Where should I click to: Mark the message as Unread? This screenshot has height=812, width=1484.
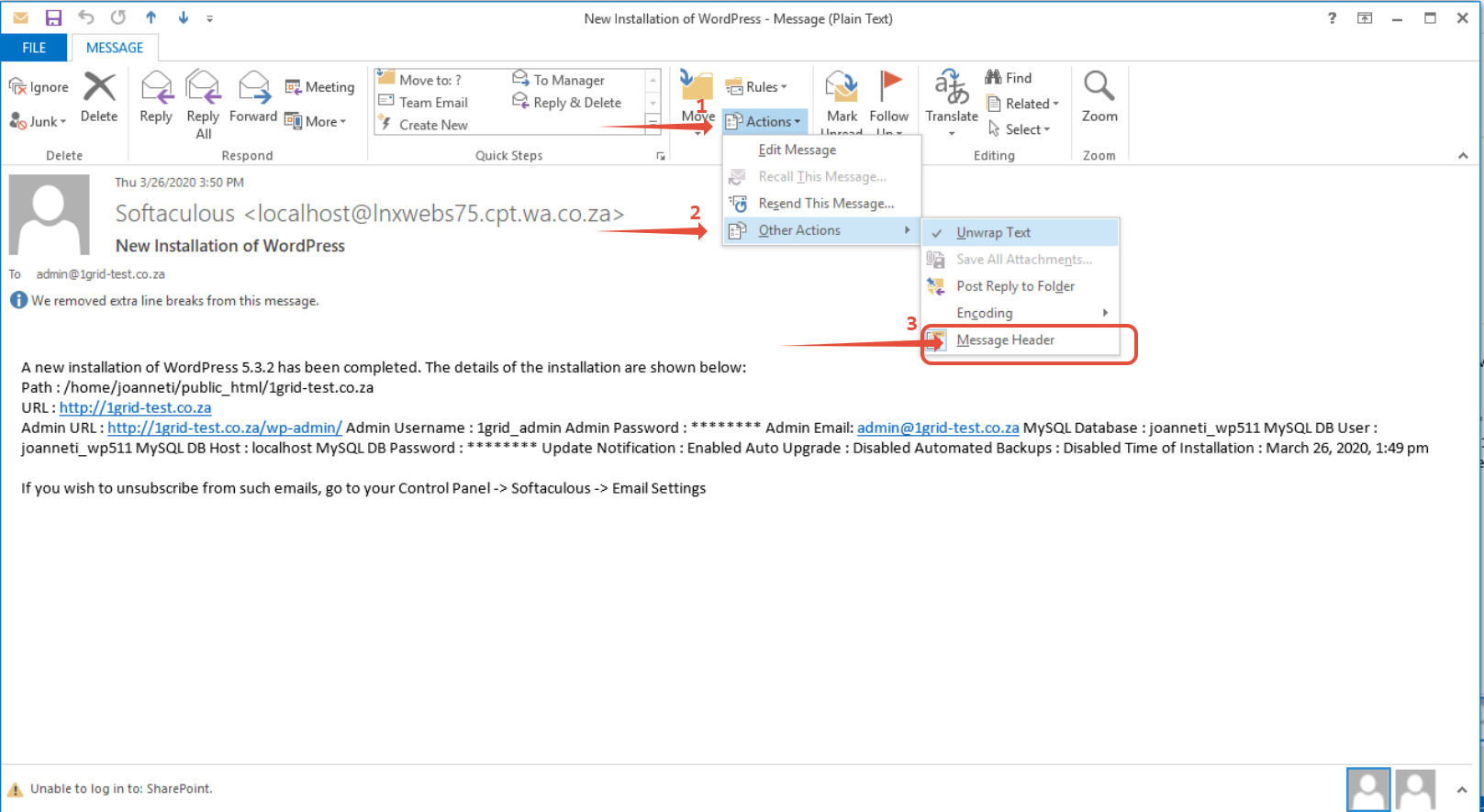tap(842, 103)
